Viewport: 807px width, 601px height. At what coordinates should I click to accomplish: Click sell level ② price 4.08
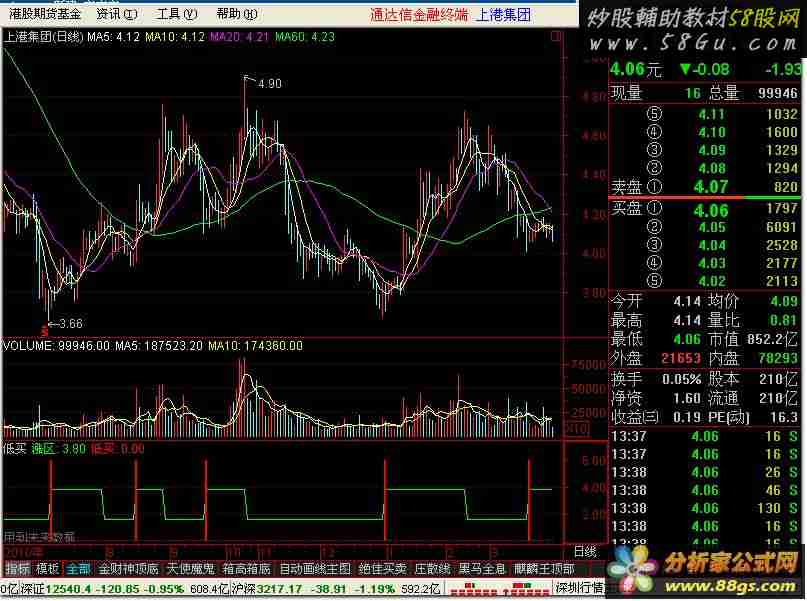coord(712,168)
